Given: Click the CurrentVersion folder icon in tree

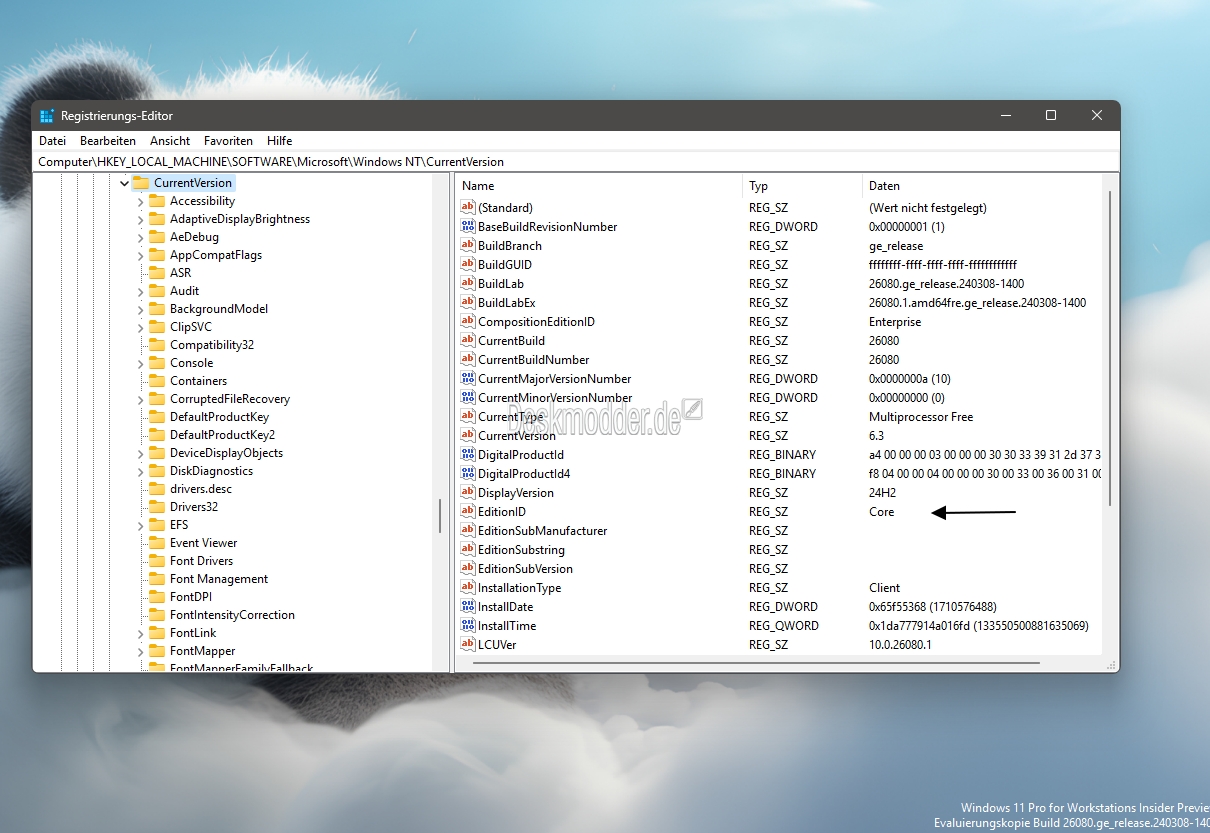Looking at the screenshot, I should (x=140, y=183).
